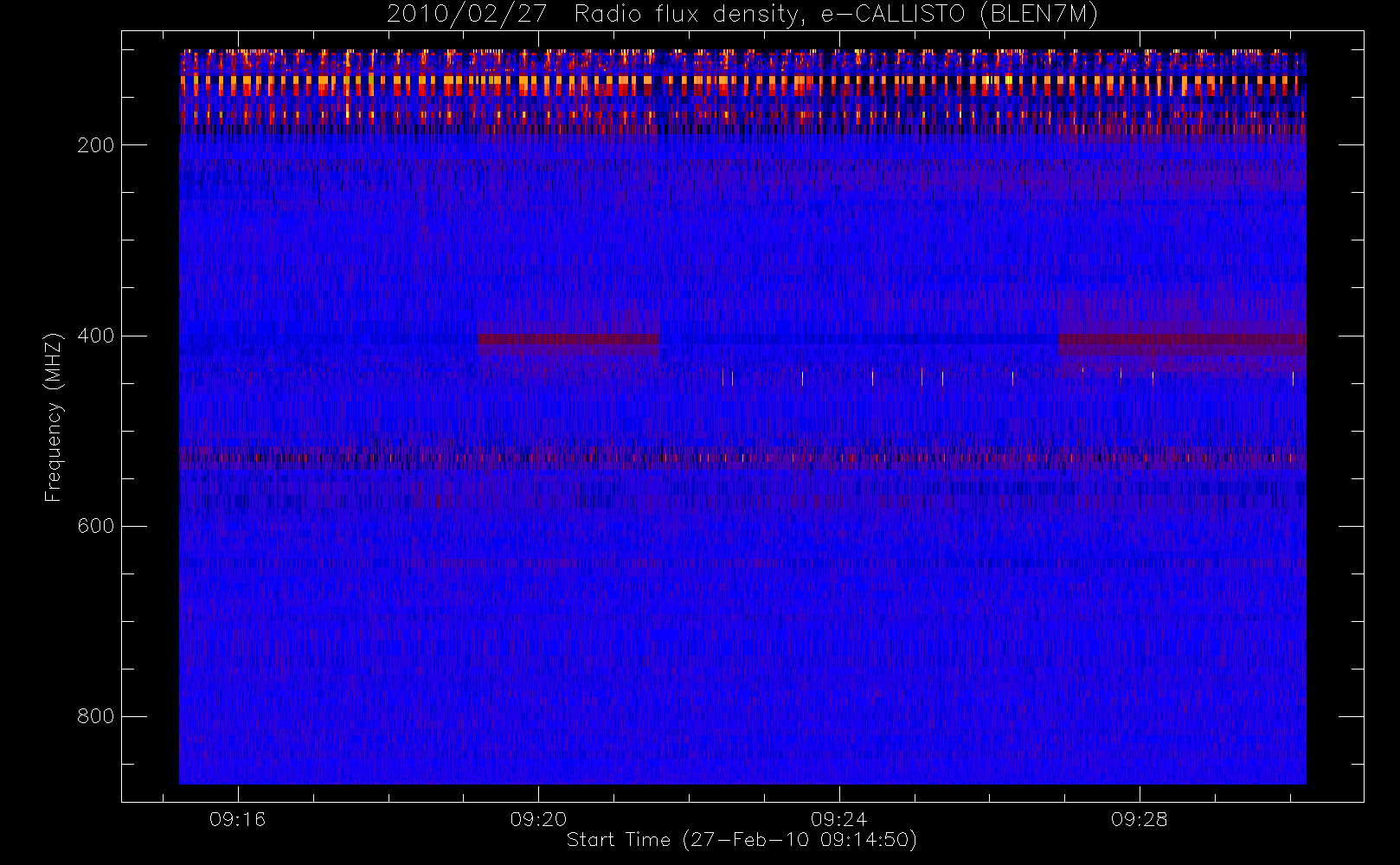Click the plot title 'Radio flux density, e-CALLISTO (BLEN7M)'
This screenshot has height=865, width=1400.
tap(836, 15)
